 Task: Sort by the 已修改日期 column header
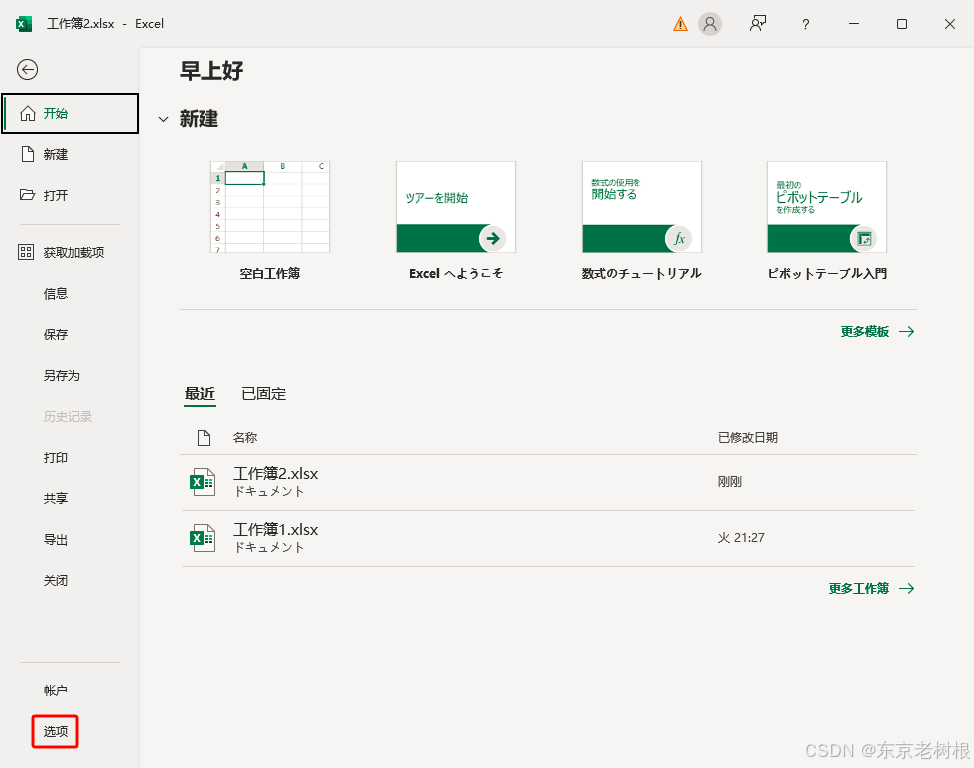coord(748,437)
